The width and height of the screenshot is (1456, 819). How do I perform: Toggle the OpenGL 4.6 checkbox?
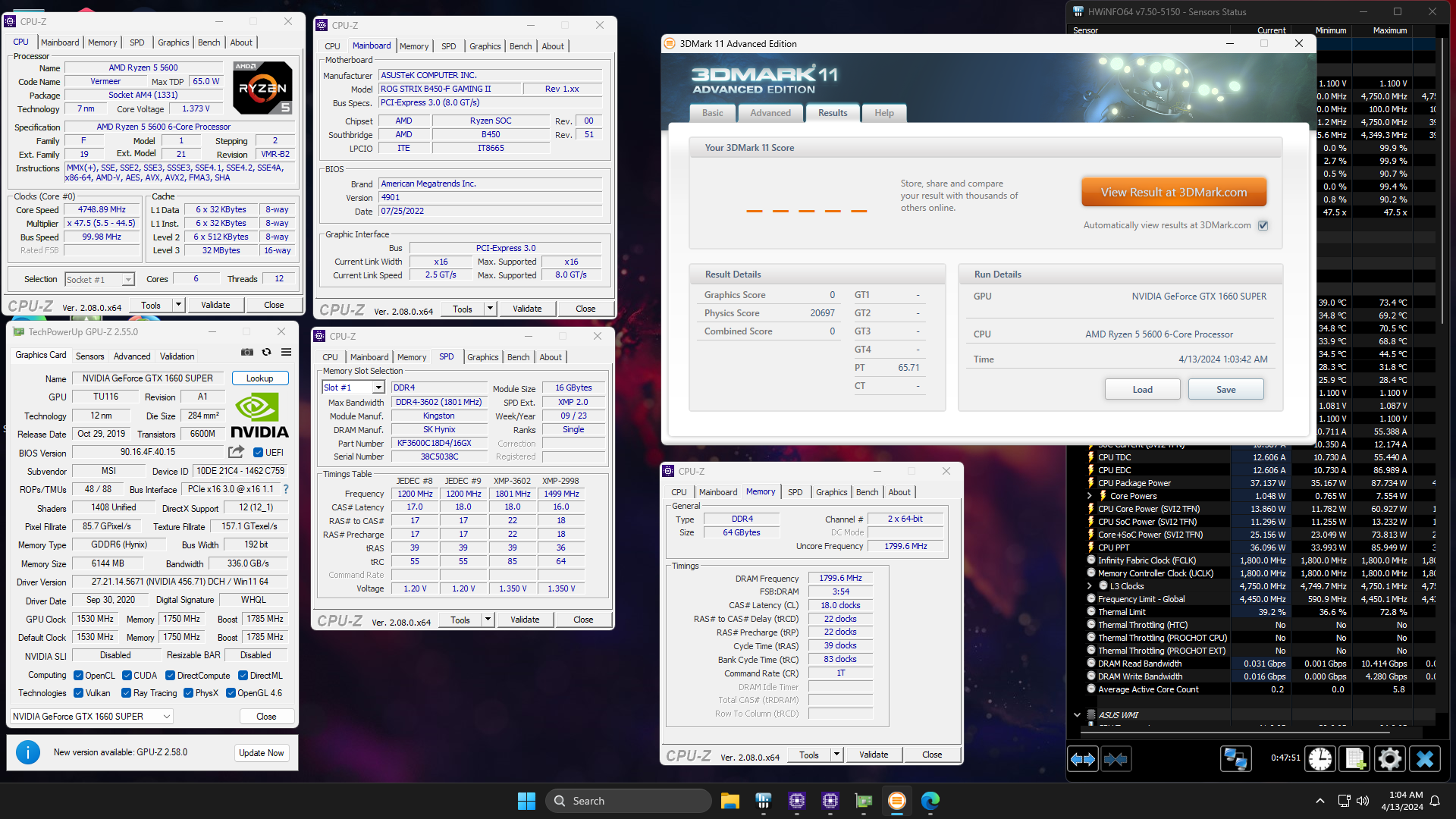(x=231, y=693)
